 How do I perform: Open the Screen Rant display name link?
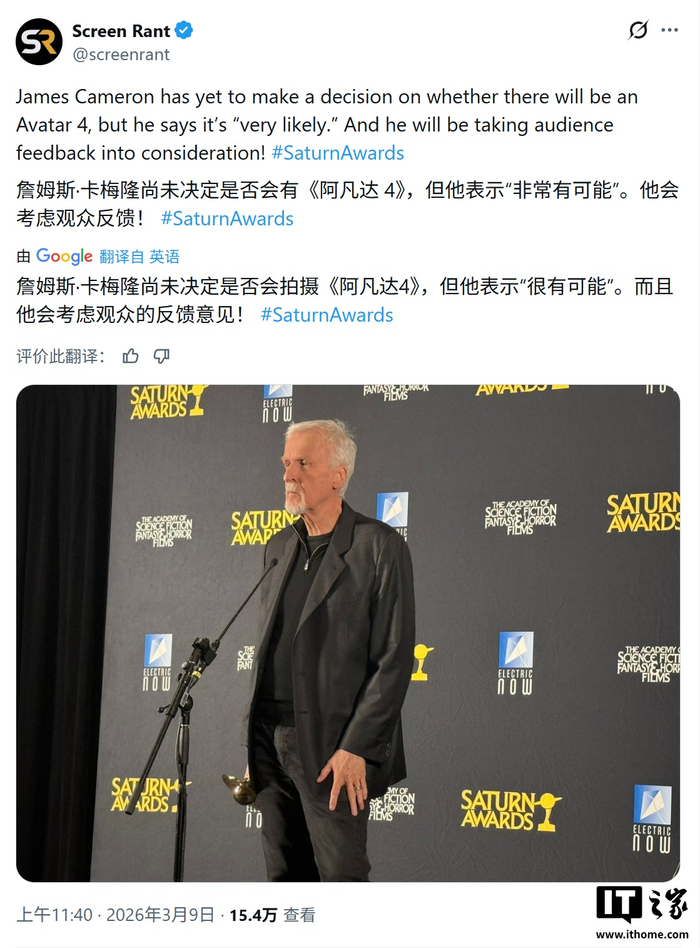121,30
